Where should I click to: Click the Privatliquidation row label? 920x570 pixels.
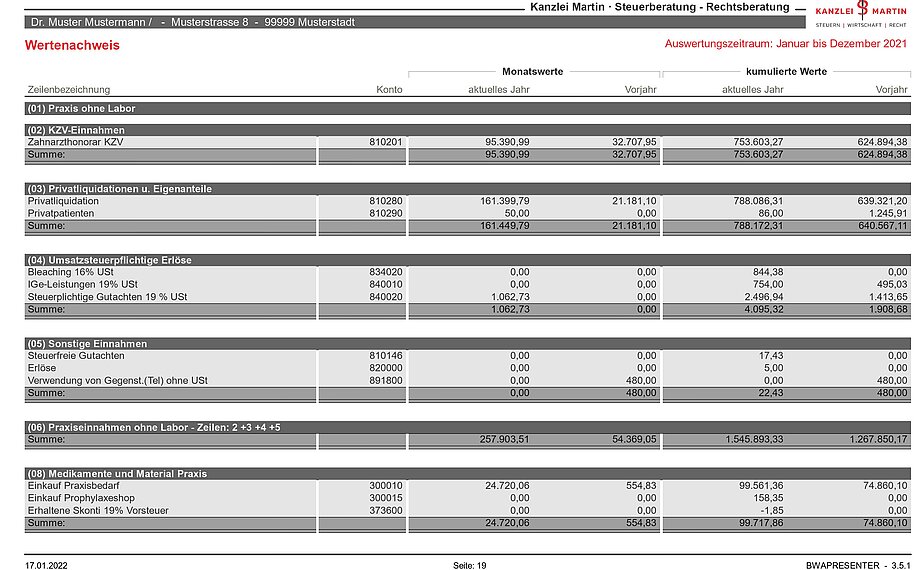pyautogui.click(x=63, y=201)
